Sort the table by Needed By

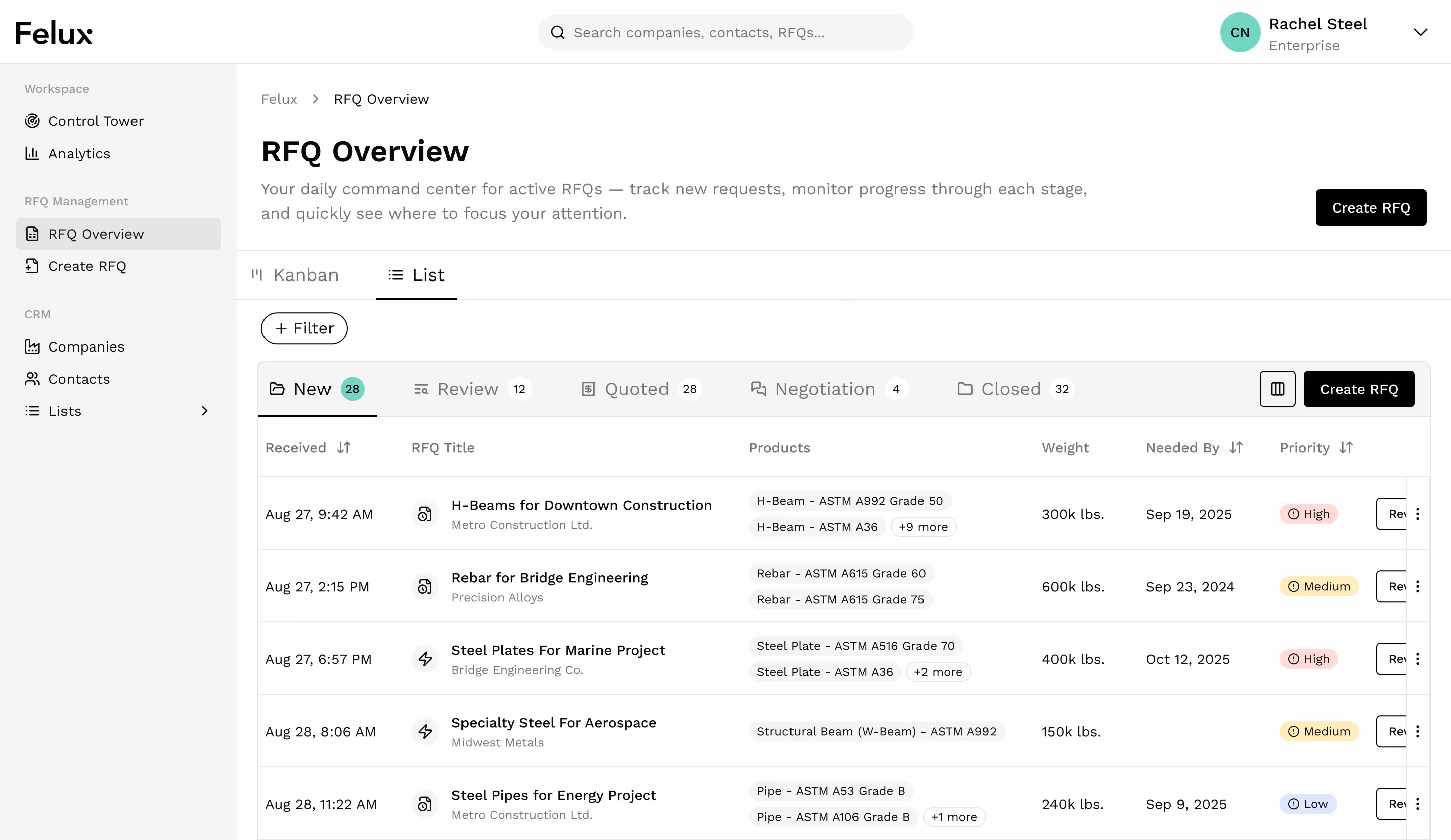pos(1236,448)
